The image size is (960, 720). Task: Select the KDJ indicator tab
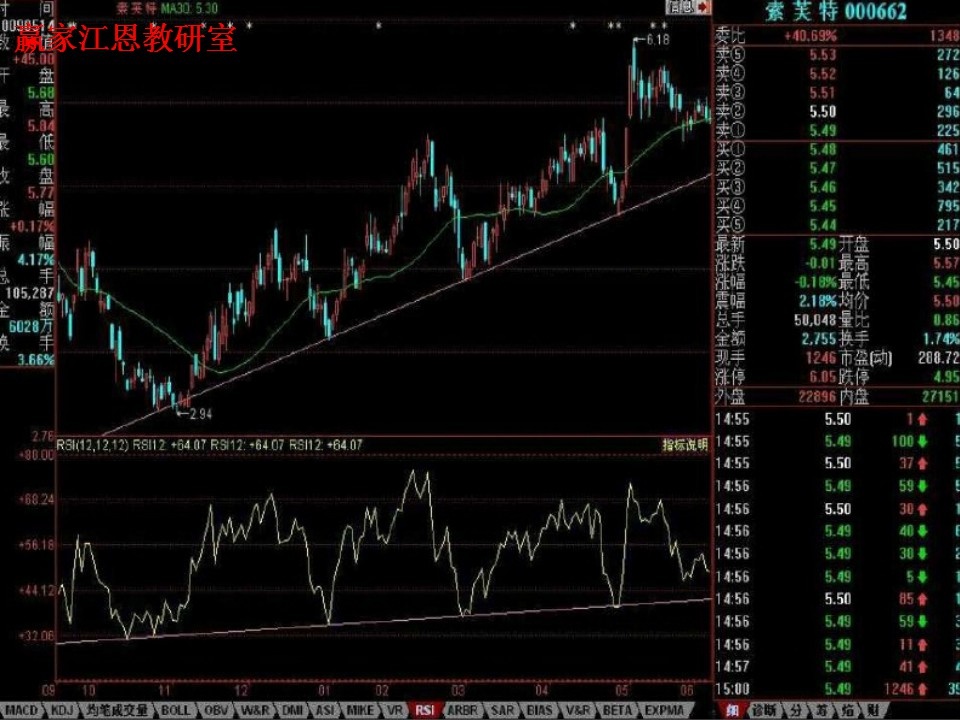[x=63, y=710]
